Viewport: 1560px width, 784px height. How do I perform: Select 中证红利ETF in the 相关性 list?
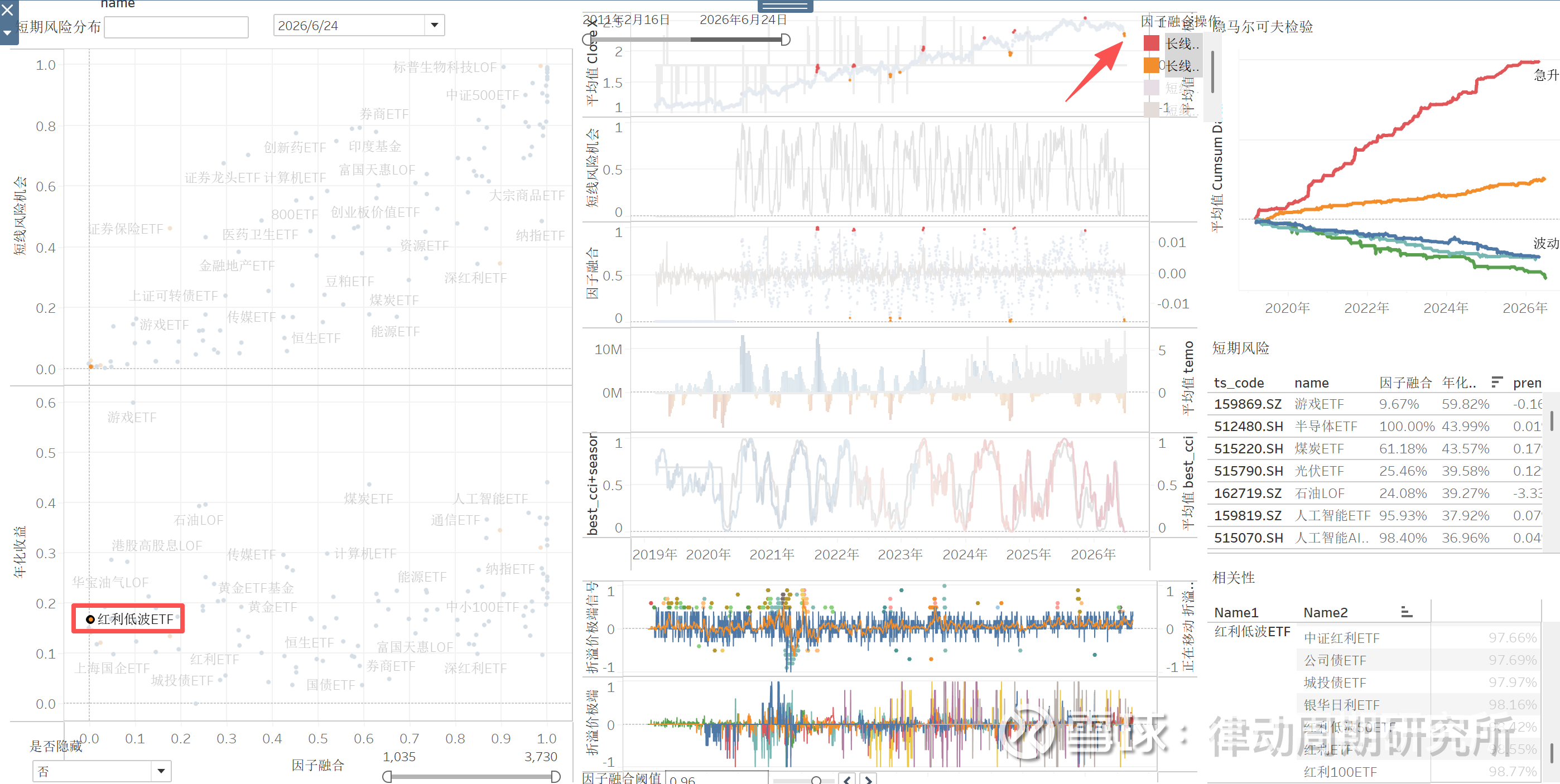pyautogui.click(x=1341, y=637)
